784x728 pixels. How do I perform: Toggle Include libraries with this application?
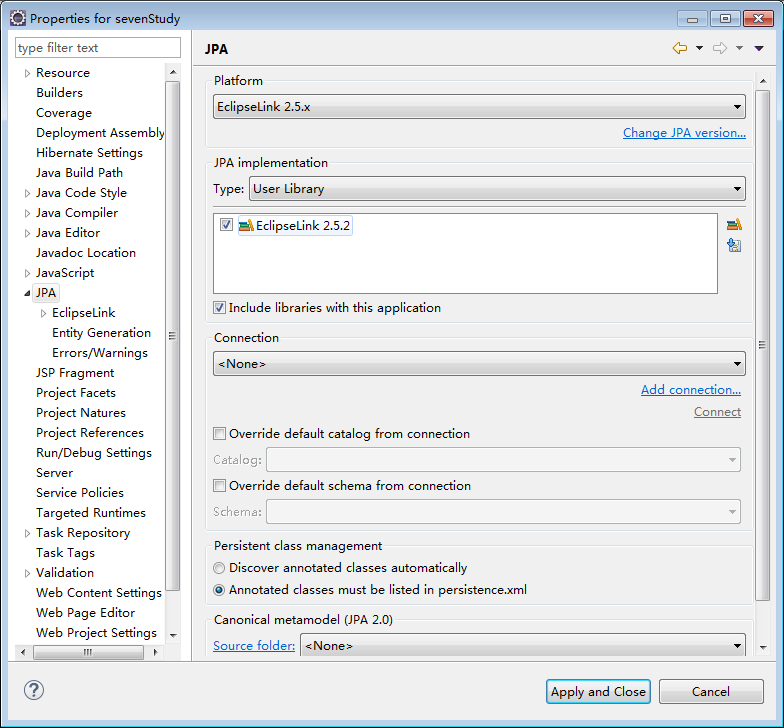pos(219,308)
